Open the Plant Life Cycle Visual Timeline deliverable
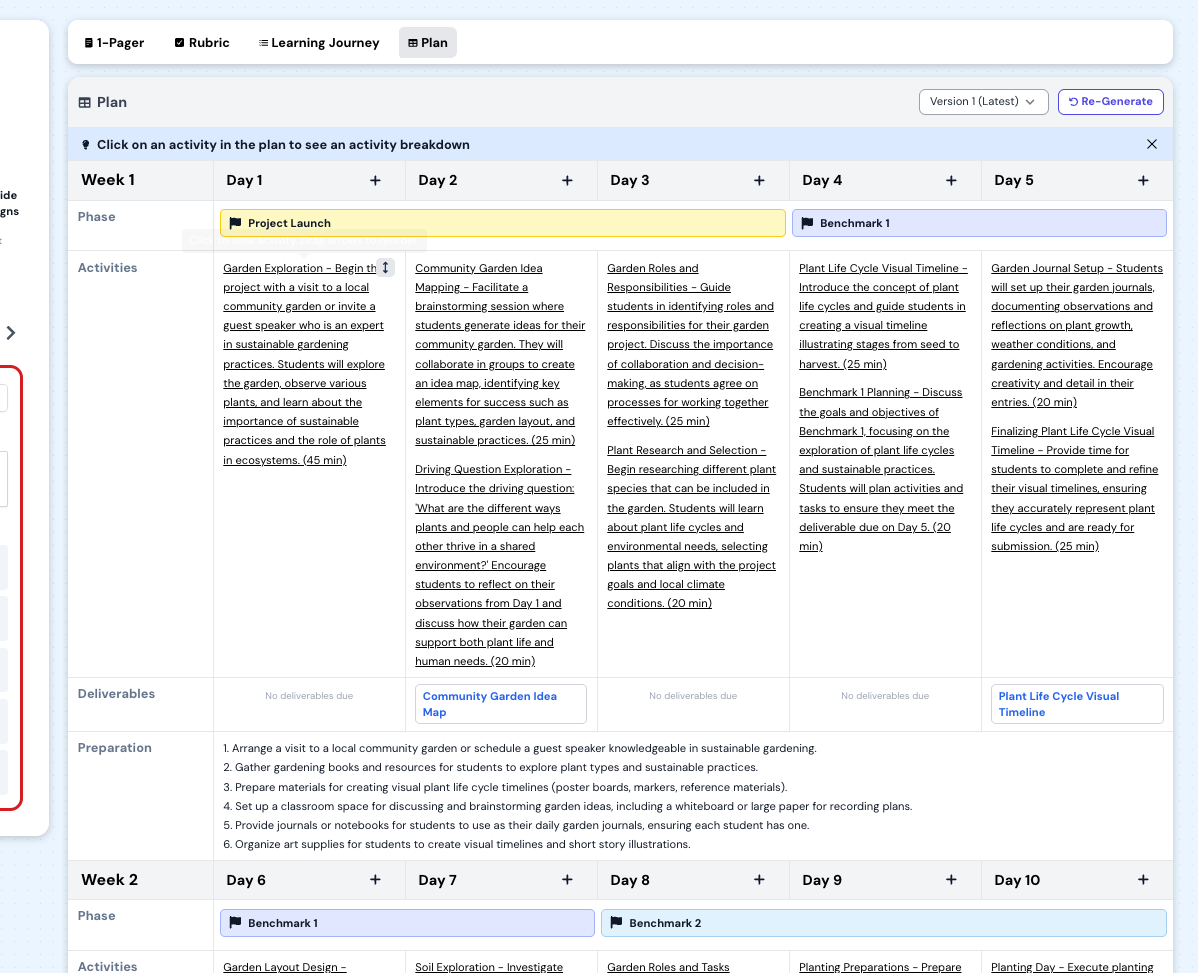Screen dimensions: 1198x973 1077,704
